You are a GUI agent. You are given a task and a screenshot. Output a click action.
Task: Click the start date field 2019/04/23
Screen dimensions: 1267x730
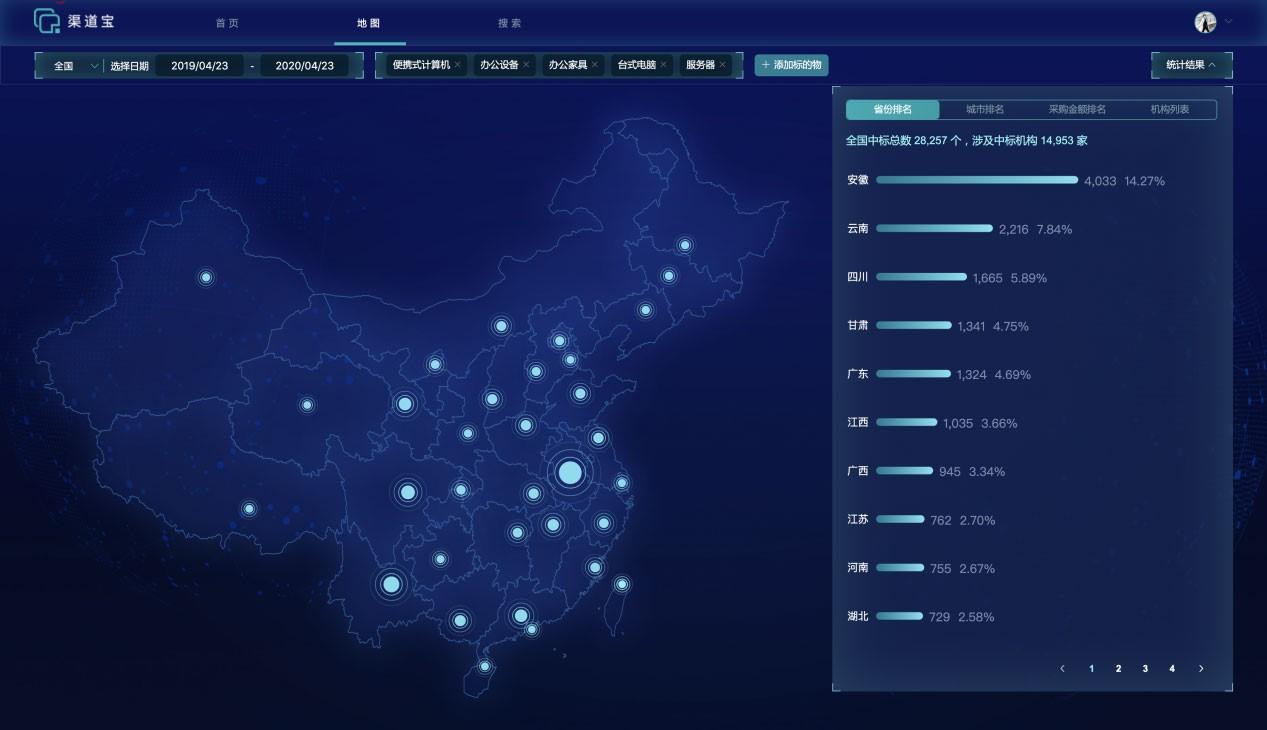tap(200, 66)
